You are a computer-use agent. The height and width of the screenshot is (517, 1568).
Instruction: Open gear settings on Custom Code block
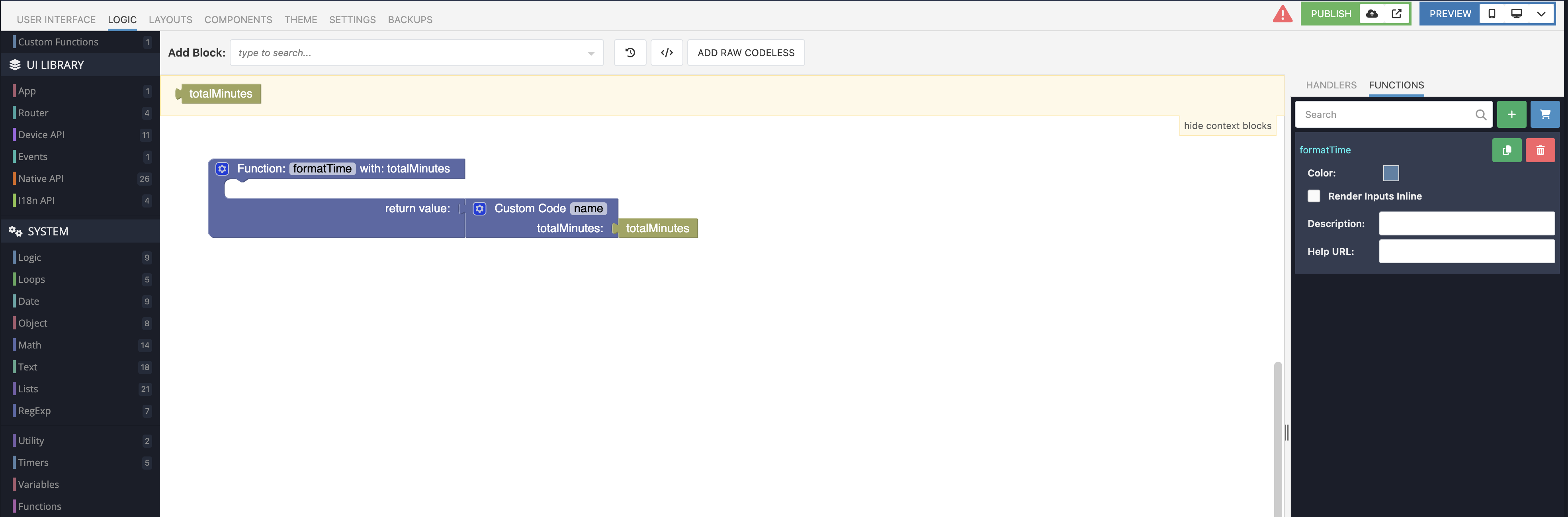pyautogui.click(x=480, y=209)
